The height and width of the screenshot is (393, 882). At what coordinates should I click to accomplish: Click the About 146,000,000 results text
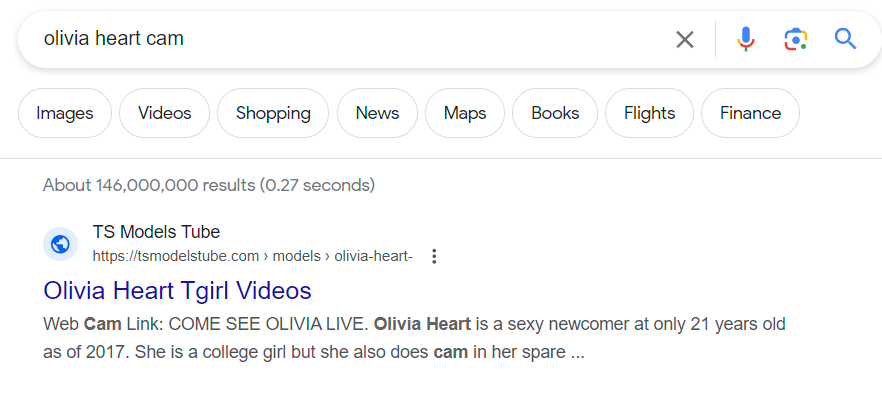tap(209, 184)
